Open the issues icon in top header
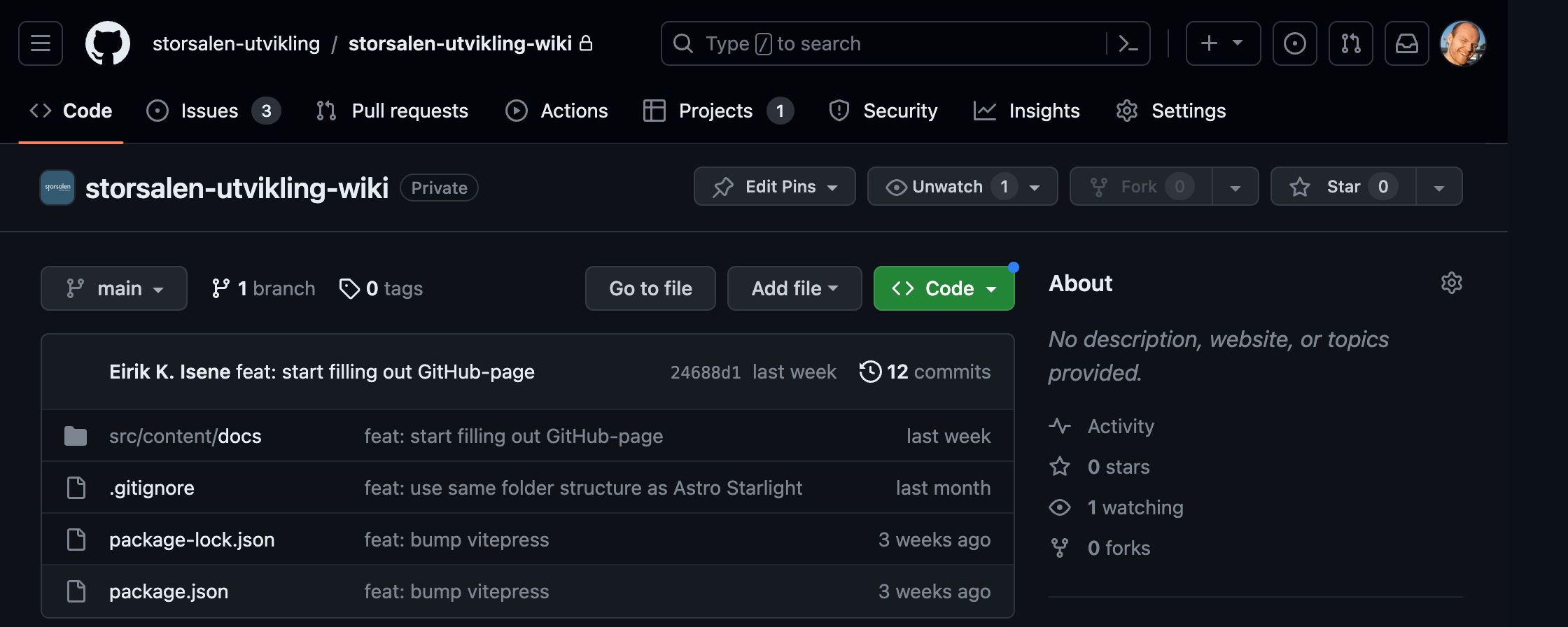Image resolution: width=1568 pixels, height=627 pixels. coord(1294,43)
